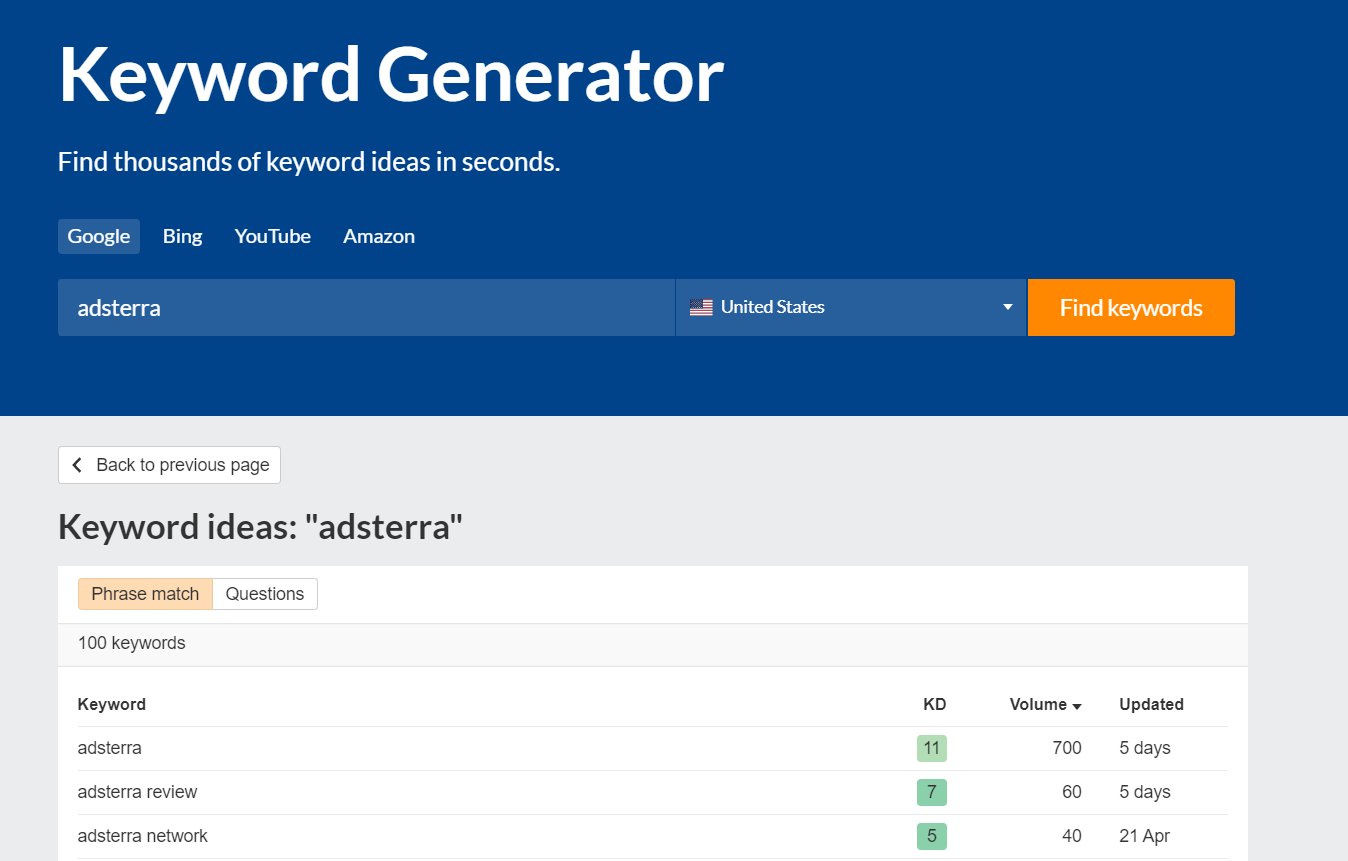Image resolution: width=1348 pixels, height=861 pixels.
Task: Switch to the YouTube tab
Action: tap(273, 236)
